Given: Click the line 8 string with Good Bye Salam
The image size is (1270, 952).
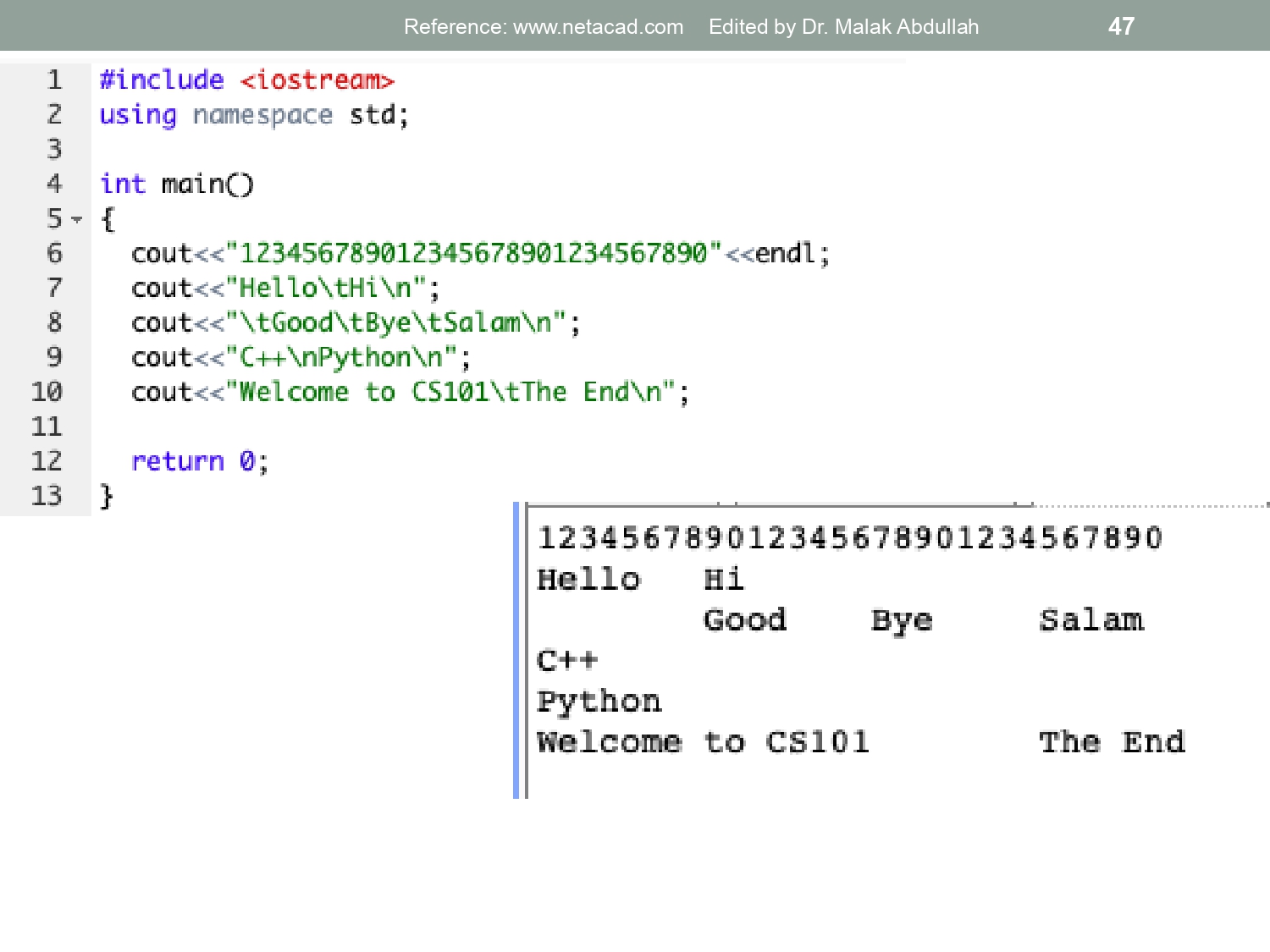Looking at the screenshot, I should (x=395, y=323).
